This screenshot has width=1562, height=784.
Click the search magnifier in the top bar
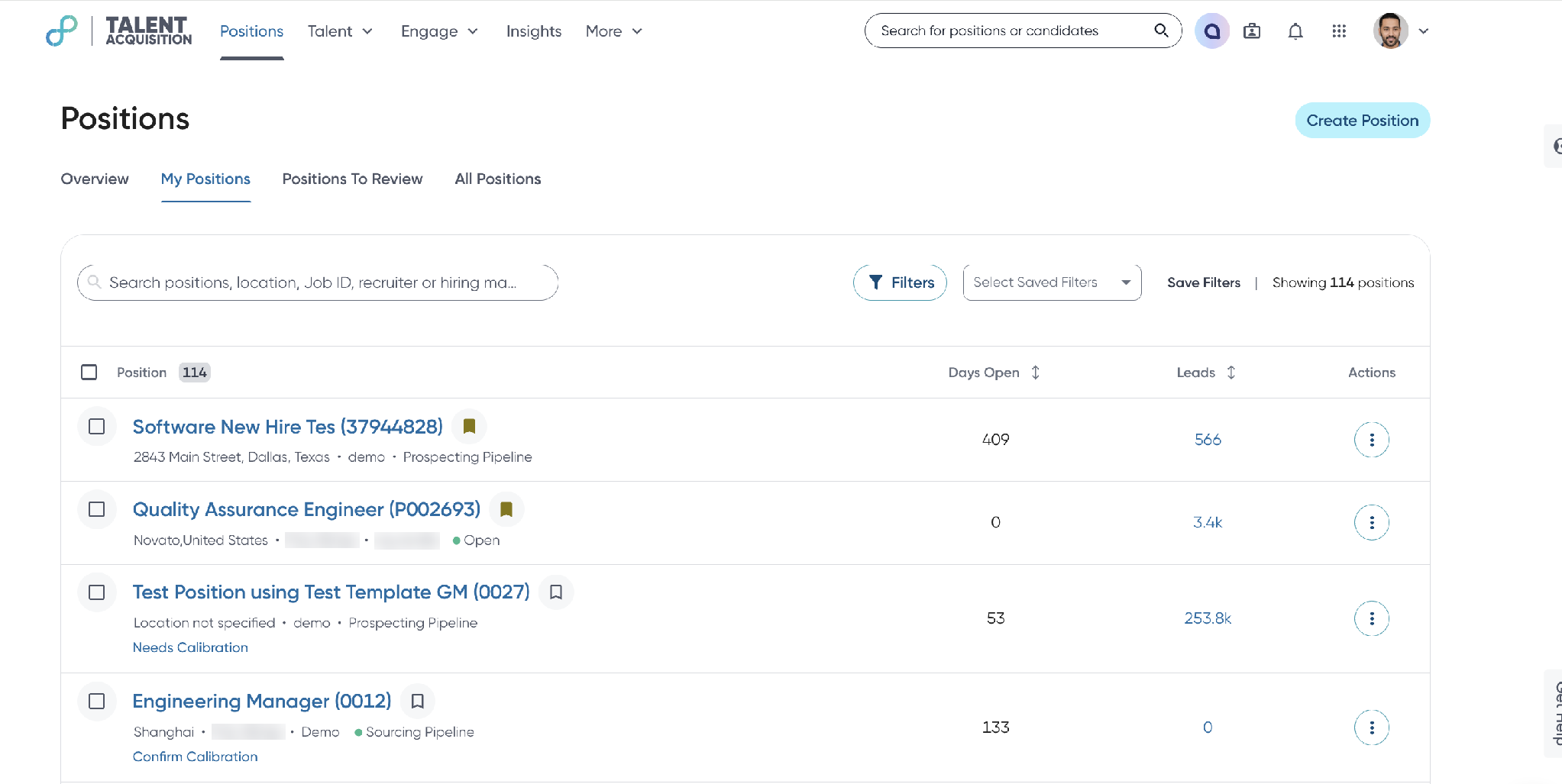click(1161, 31)
